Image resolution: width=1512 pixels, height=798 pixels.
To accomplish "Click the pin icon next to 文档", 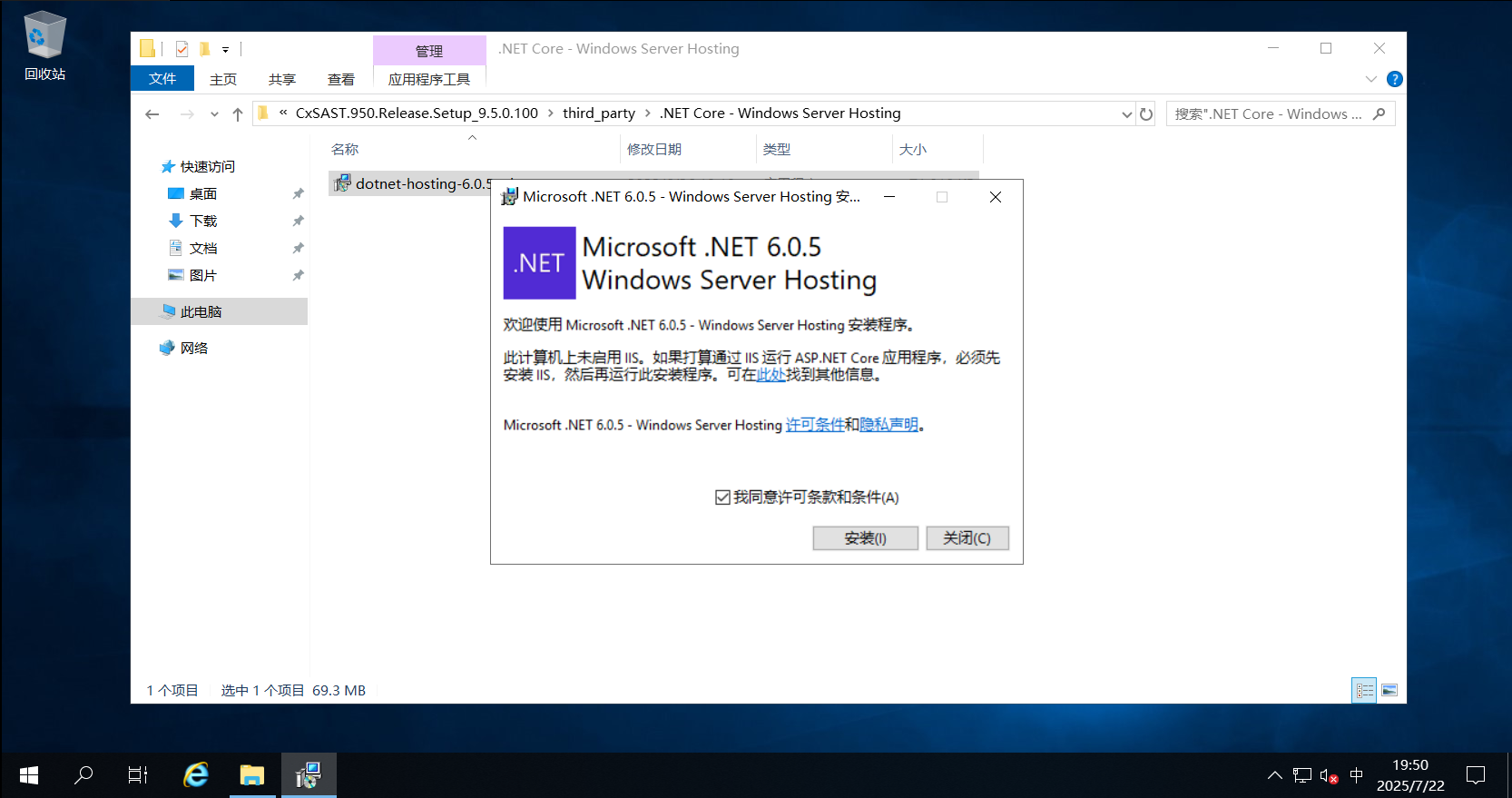I will [298, 248].
